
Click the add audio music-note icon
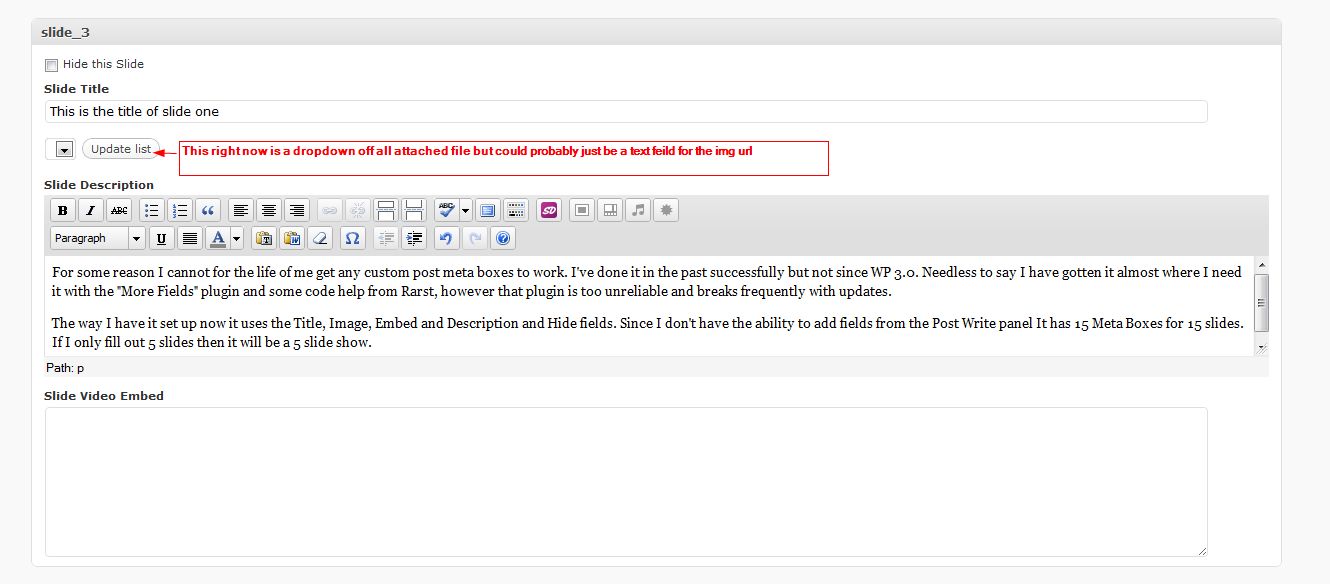(637, 210)
